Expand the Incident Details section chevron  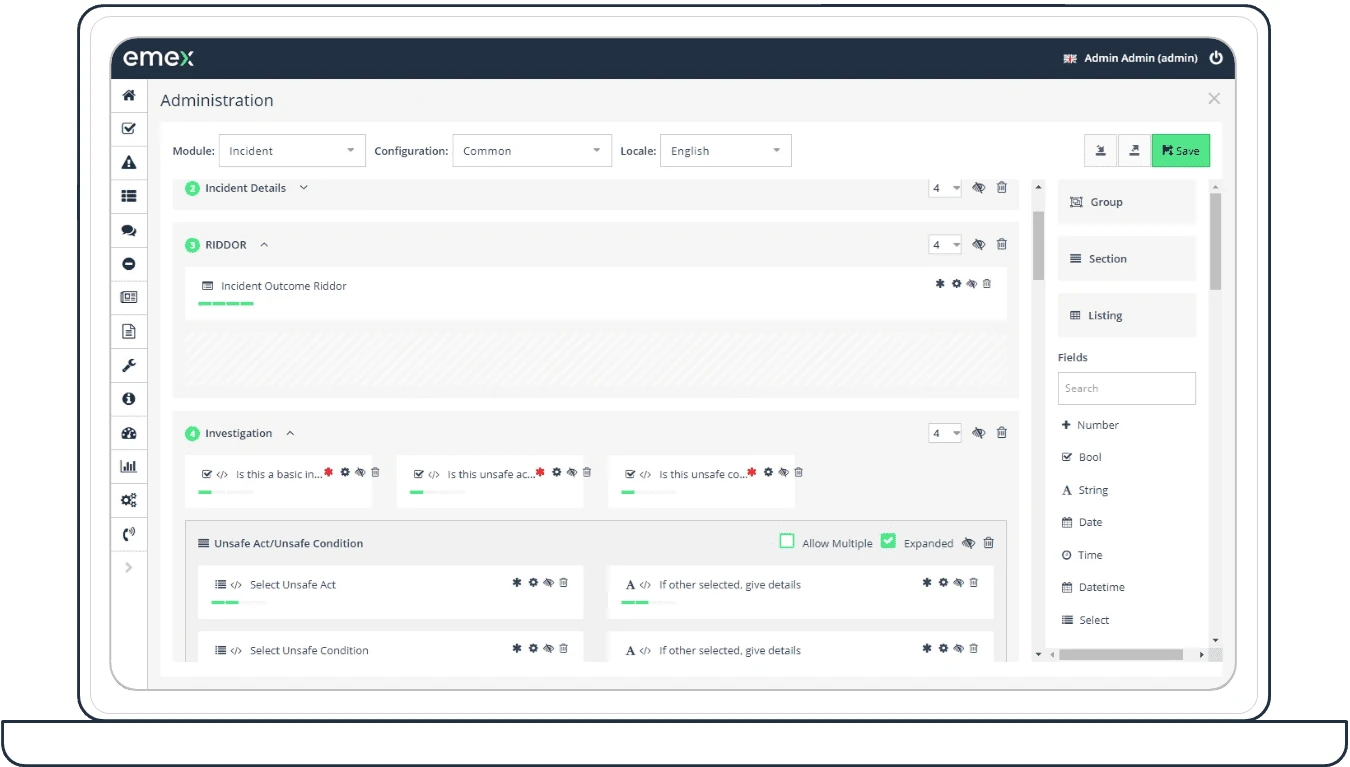tap(304, 187)
